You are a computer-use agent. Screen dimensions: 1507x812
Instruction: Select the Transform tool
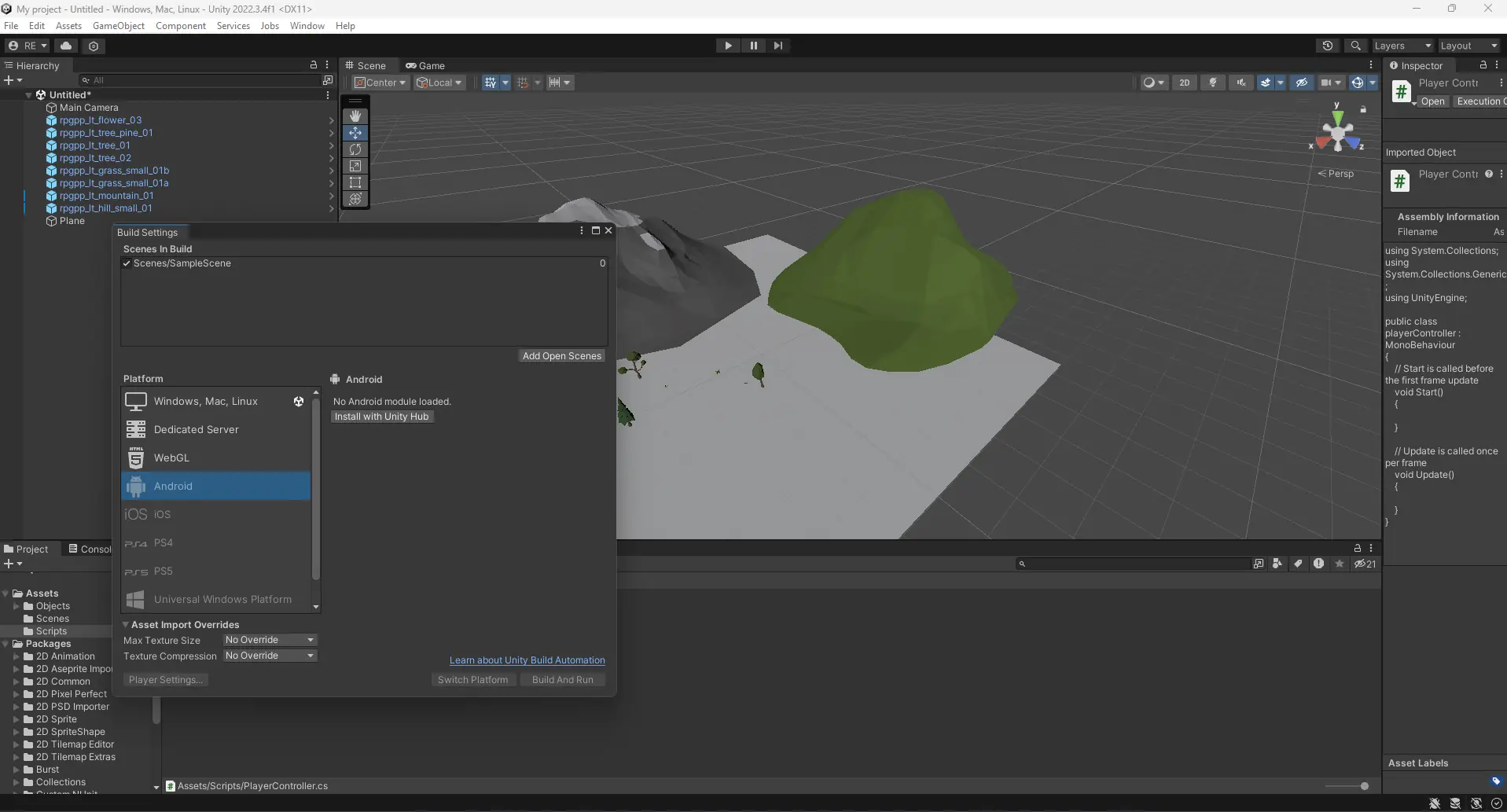355,199
